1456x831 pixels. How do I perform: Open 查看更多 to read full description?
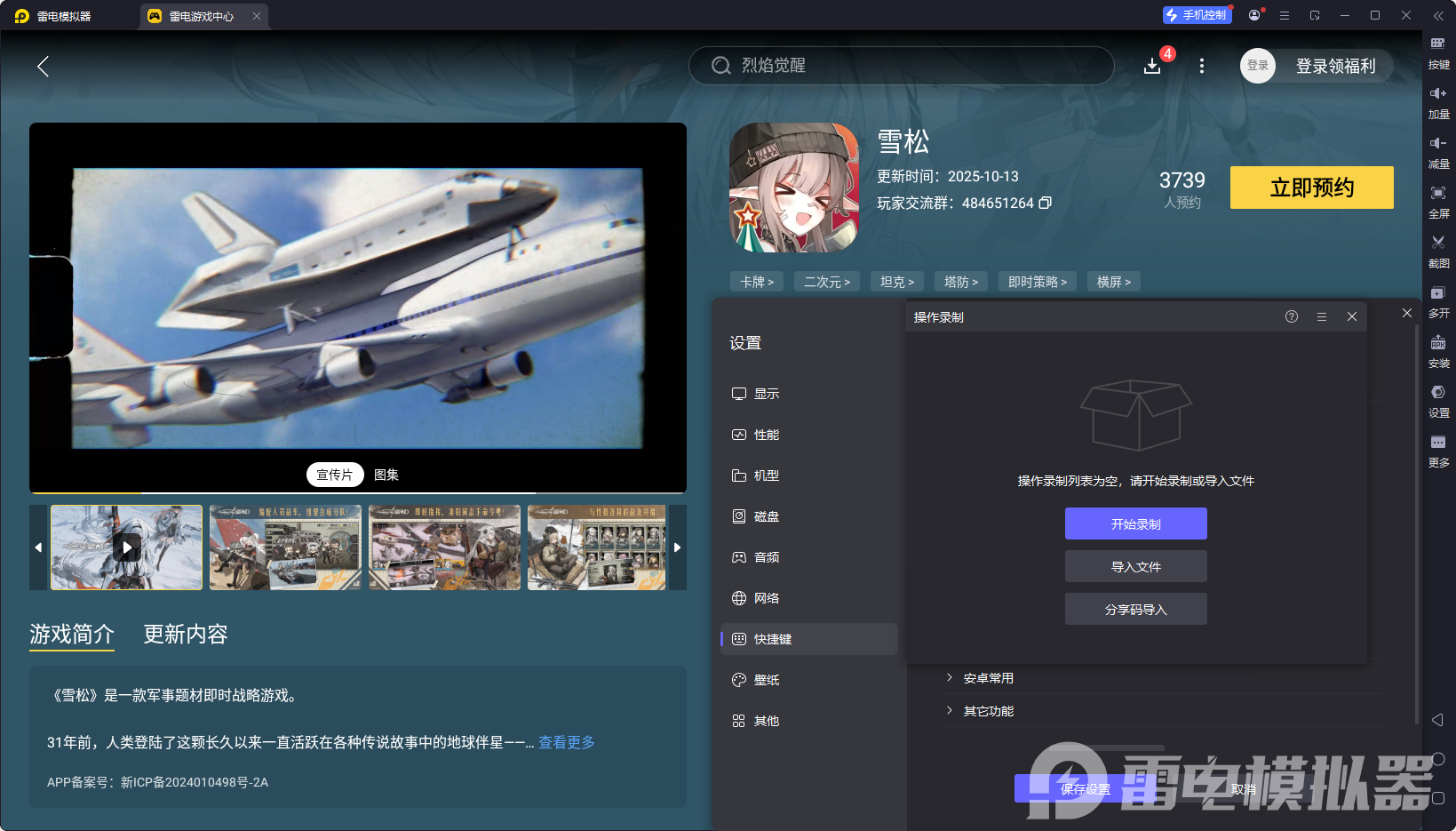point(566,742)
